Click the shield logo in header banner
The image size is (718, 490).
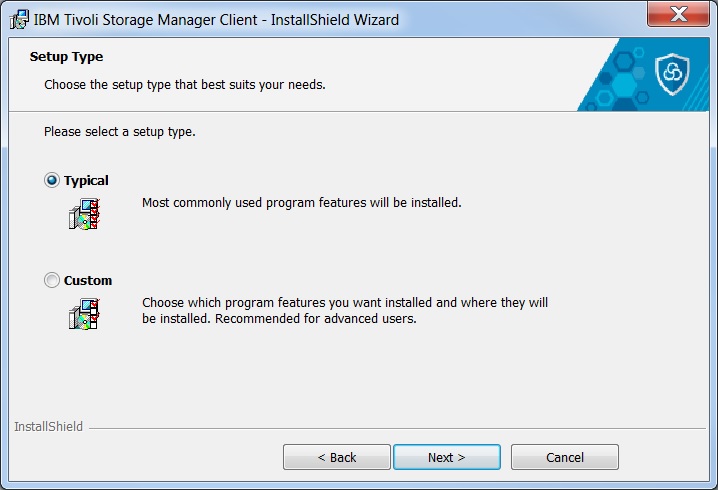coord(672,73)
